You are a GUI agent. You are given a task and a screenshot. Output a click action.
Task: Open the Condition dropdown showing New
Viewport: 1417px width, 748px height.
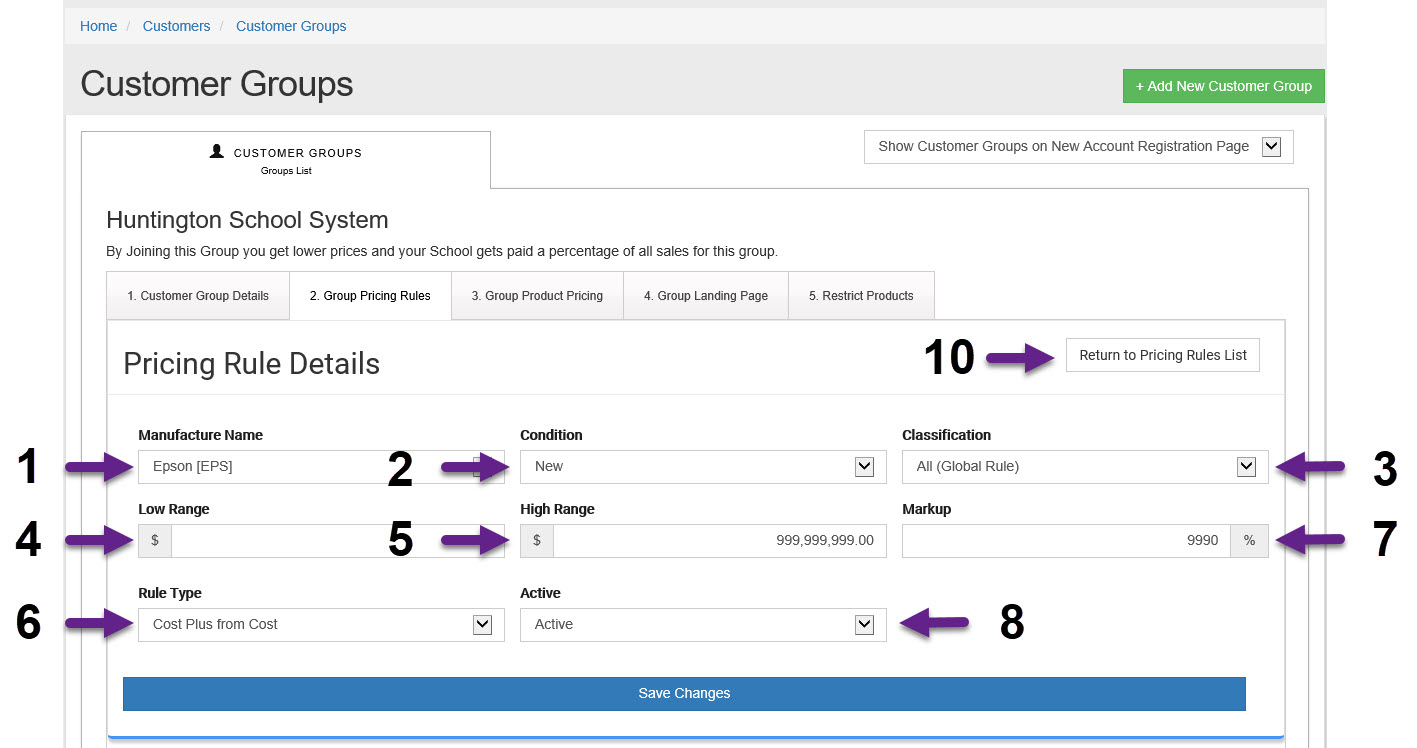[702, 467]
